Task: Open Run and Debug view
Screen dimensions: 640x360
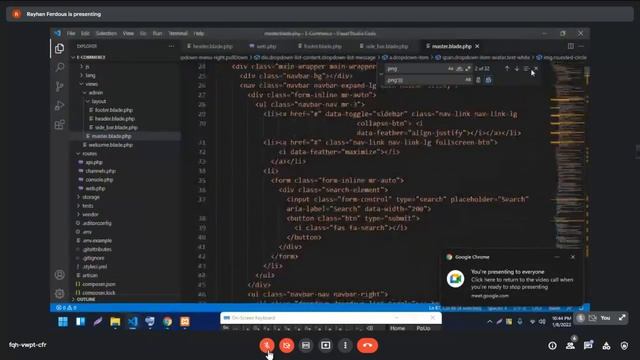Action: (x=60, y=105)
